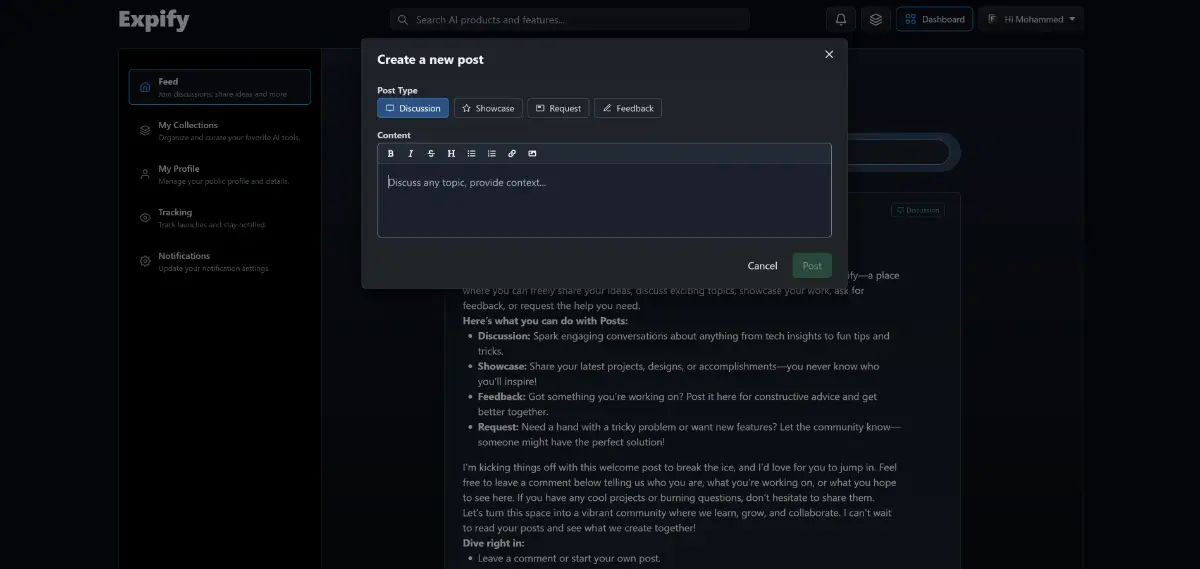Viewport: 1200px width, 569px height.
Task: Apply italic formatting in content toolbar
Action: [x=411, y=153]
